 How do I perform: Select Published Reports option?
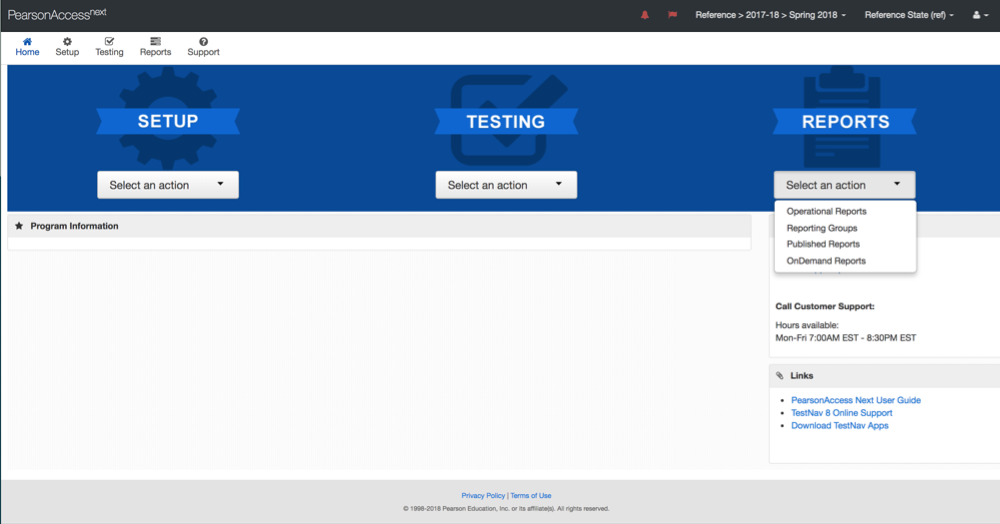pos(822,244)
